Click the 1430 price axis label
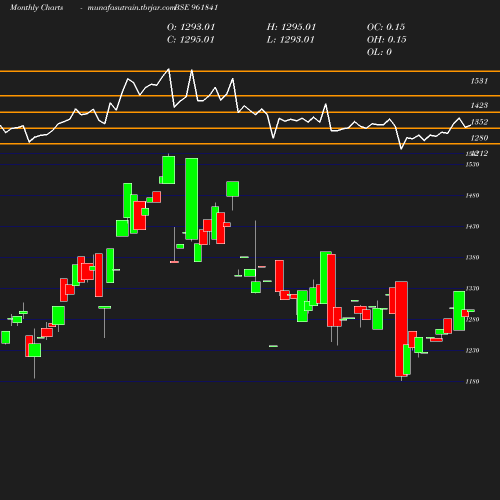Image resolution: width=500 pixels, height=500 pixels. 472,227
